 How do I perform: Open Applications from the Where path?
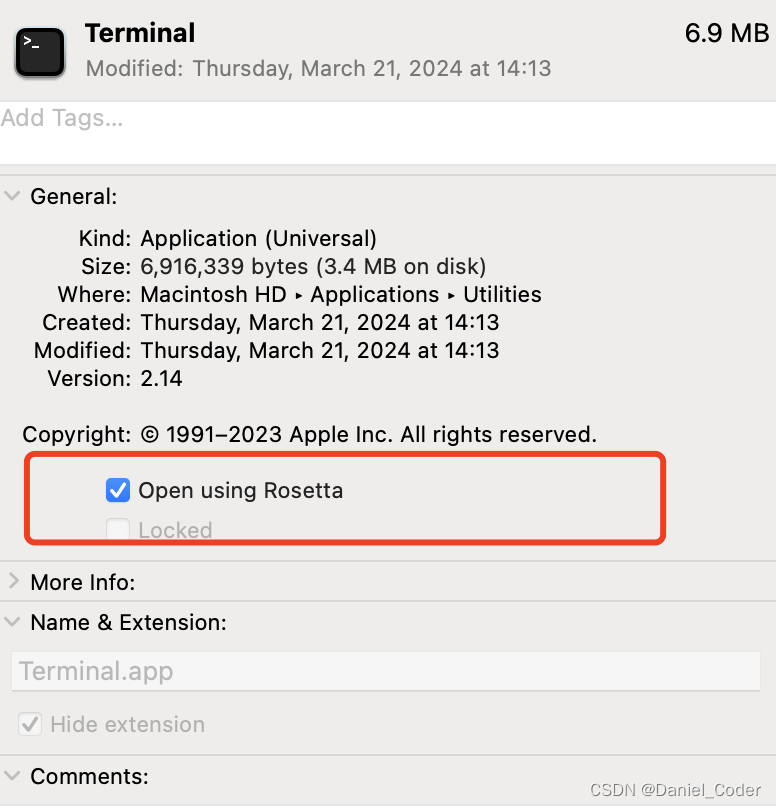pos(375,294)
